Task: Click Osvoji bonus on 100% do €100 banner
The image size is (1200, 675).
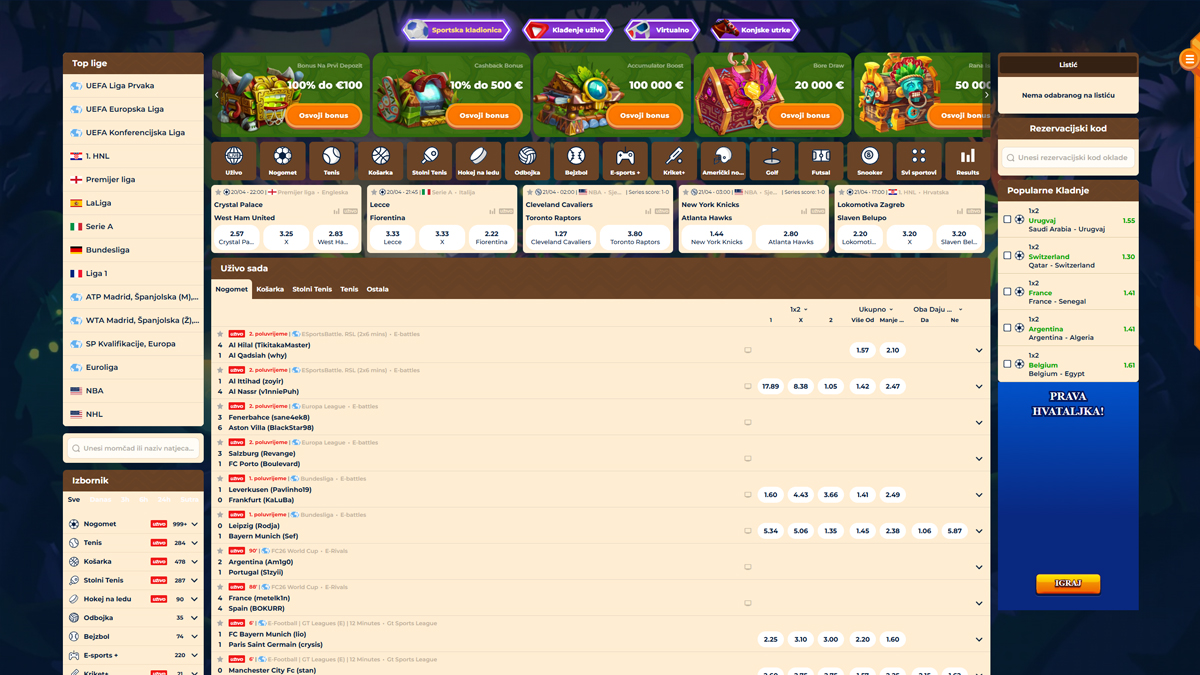Action: click(323, 115)
